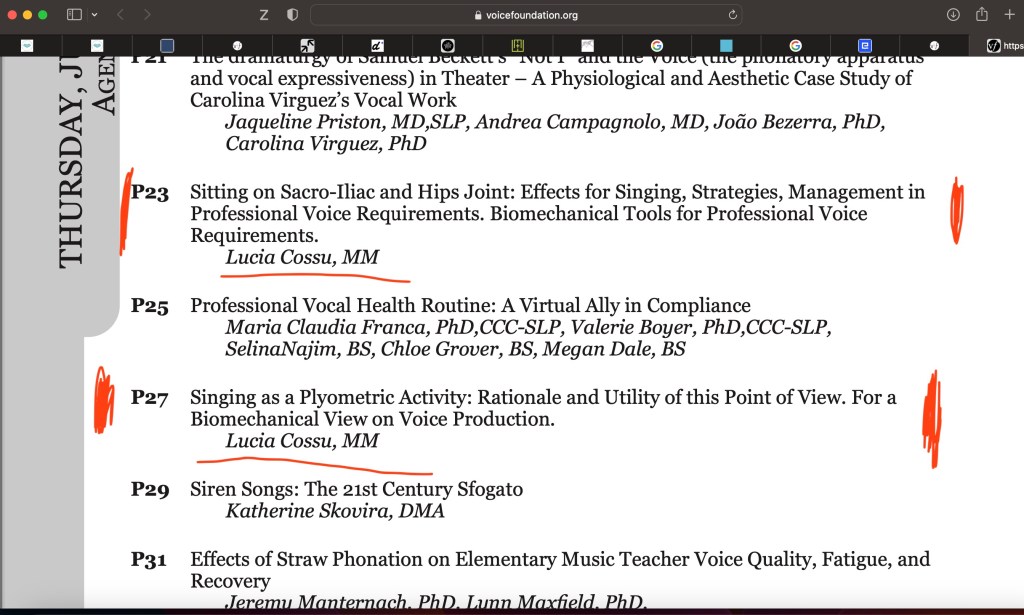This screenshot has height=615, width=1024.
Task: Switch to the navy blue square tab
Action: pos(167,46)
